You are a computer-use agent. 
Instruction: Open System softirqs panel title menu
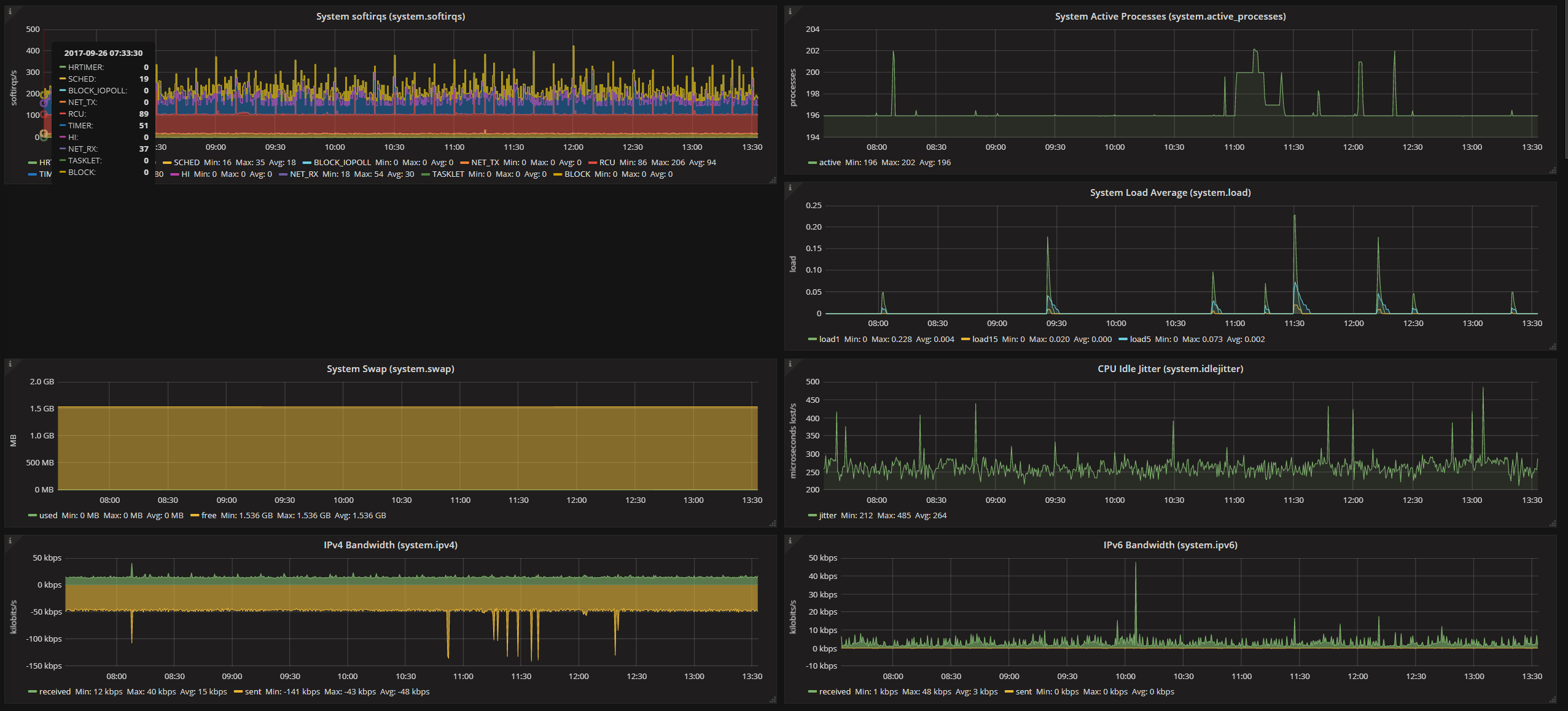(x=390, y=17)
